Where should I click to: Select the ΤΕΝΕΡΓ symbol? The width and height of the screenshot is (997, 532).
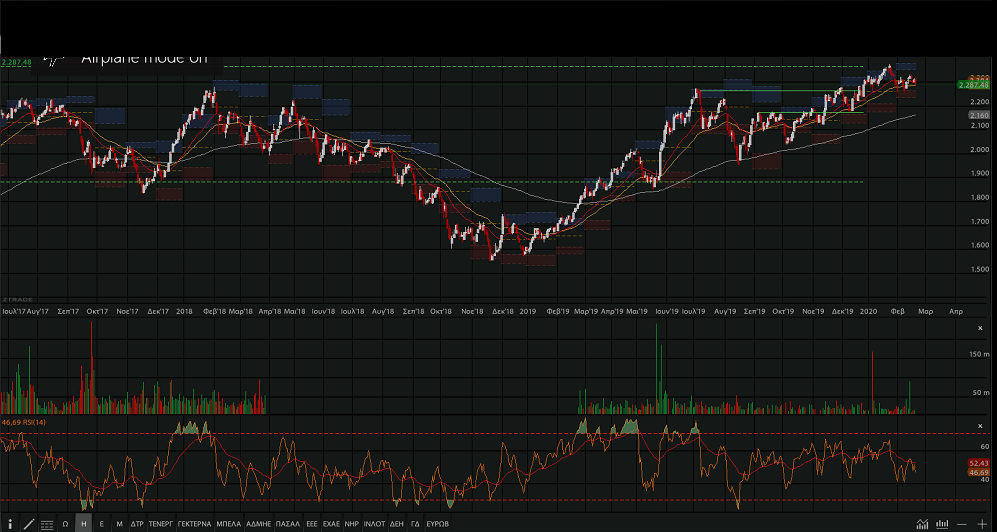pos(161,524)
